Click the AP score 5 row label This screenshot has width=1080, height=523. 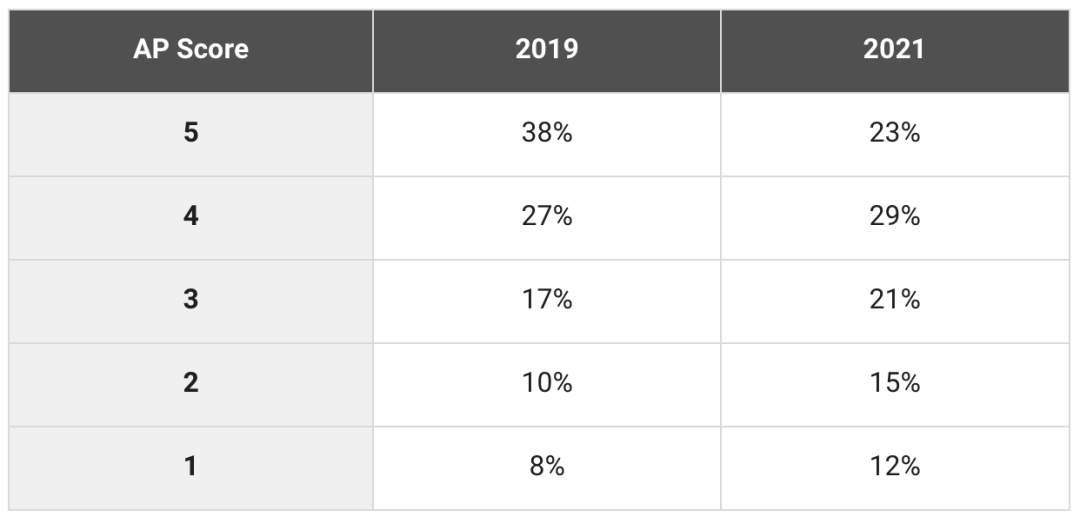[x=191, y=133]
